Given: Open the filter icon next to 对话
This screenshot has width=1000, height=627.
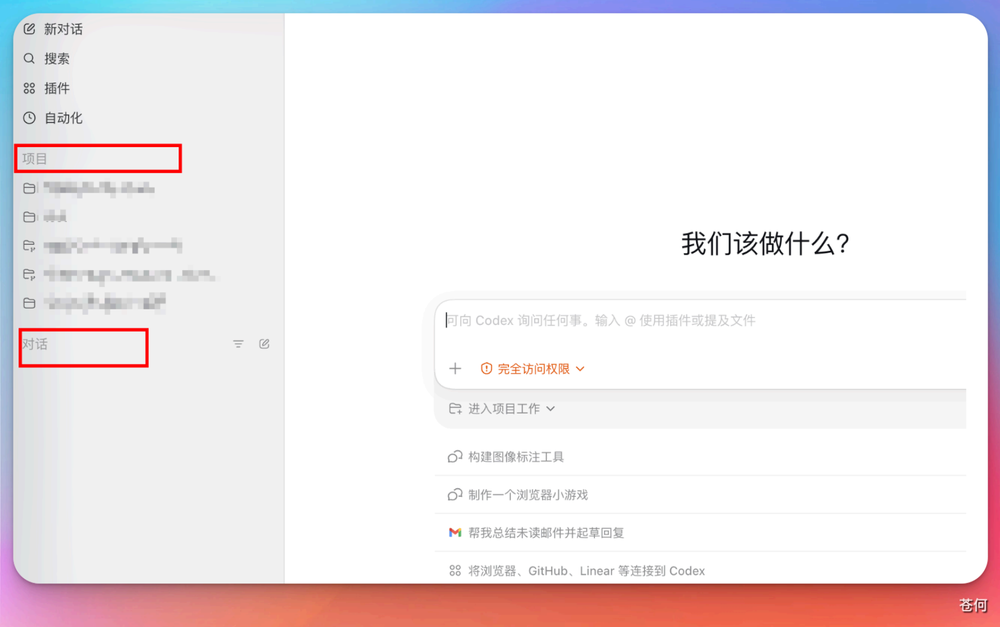Looking at the screenshot, I should pyautogui.click(x=238, y=344).
